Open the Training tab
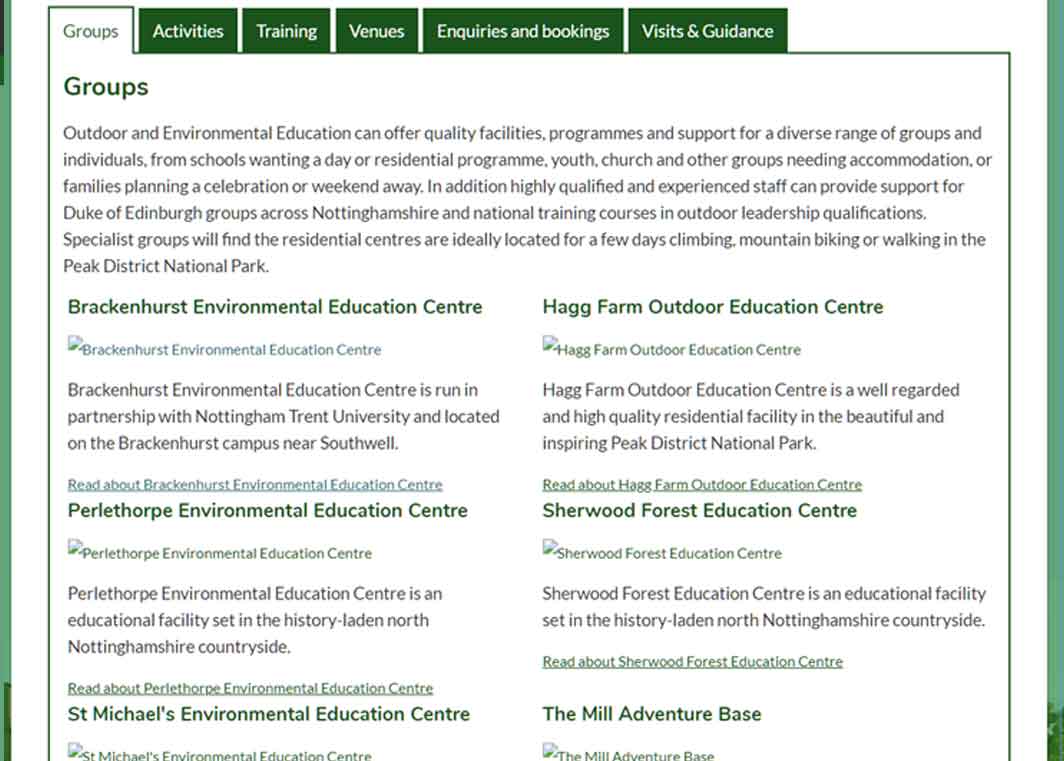 286,31
